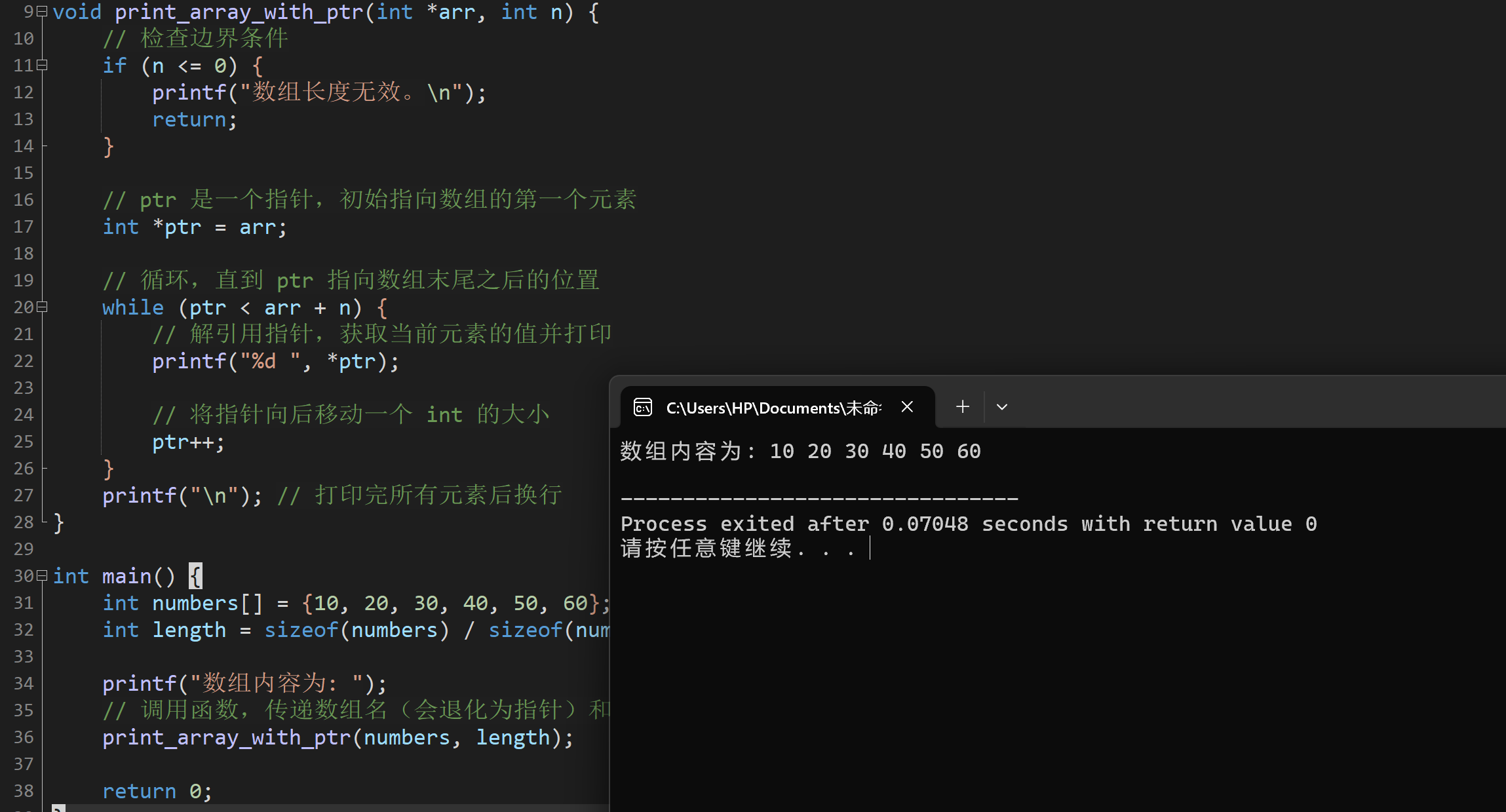
Task: Click line number 17 in the gutter
Action: (24, 227)
